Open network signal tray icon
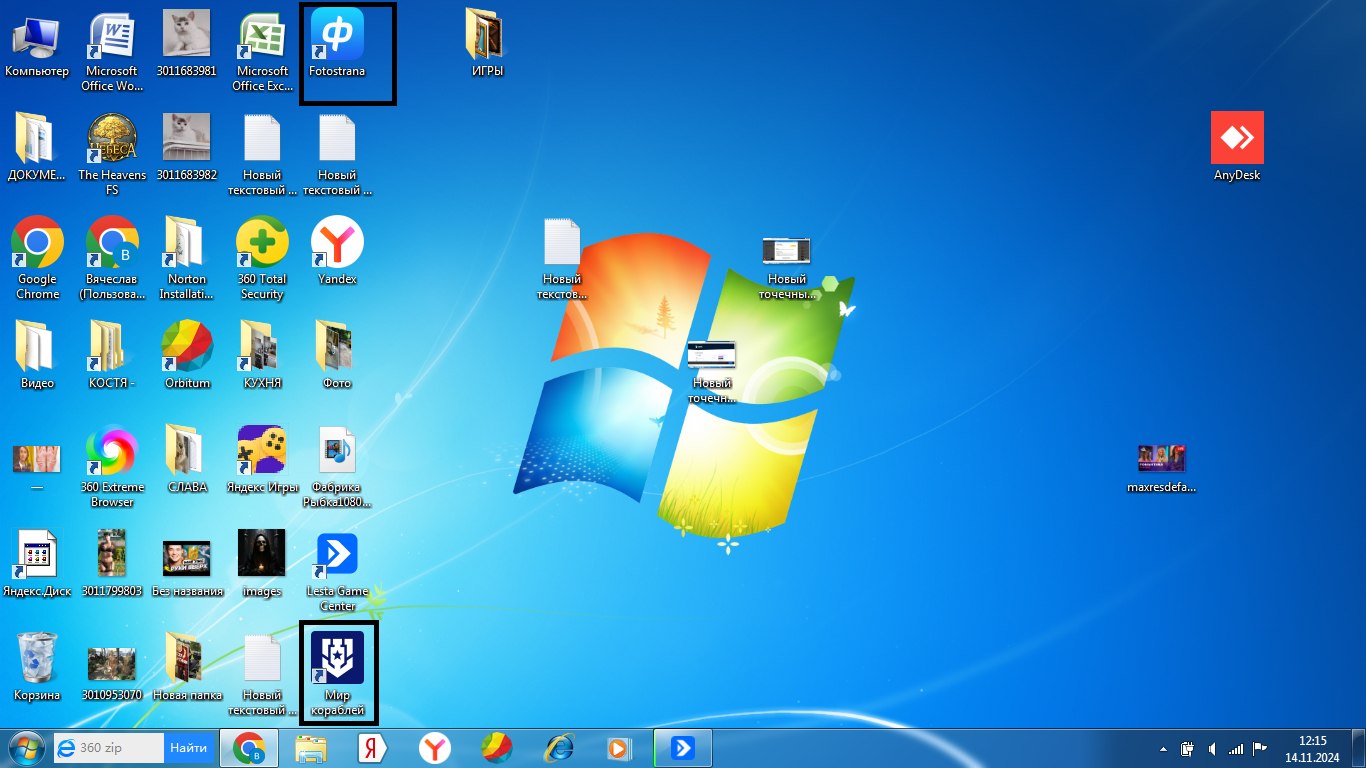 coord(1237,748)
